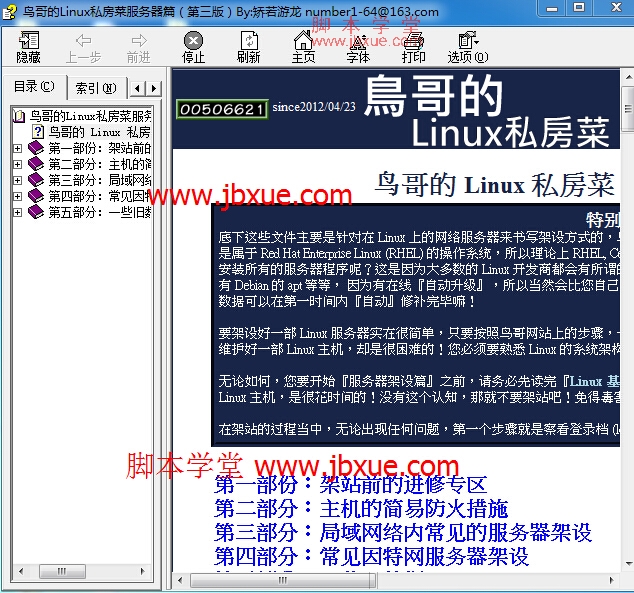The height and width of the screenshot is (593, 634).
Task: Click content pane horizontal scroll right arrow
Action: click(x=611, y=580)
